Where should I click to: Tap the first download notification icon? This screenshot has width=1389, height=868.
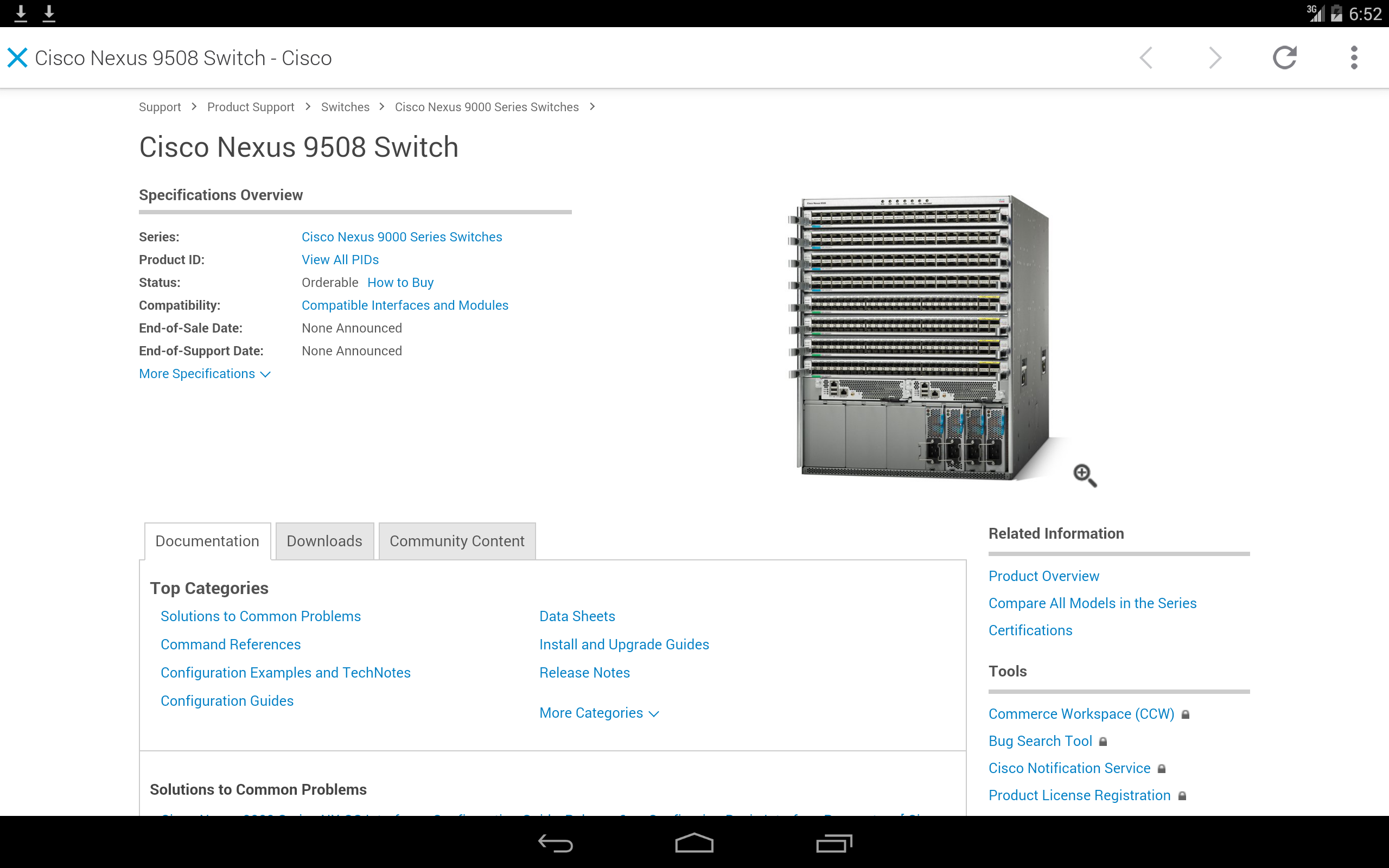point(21,13)
